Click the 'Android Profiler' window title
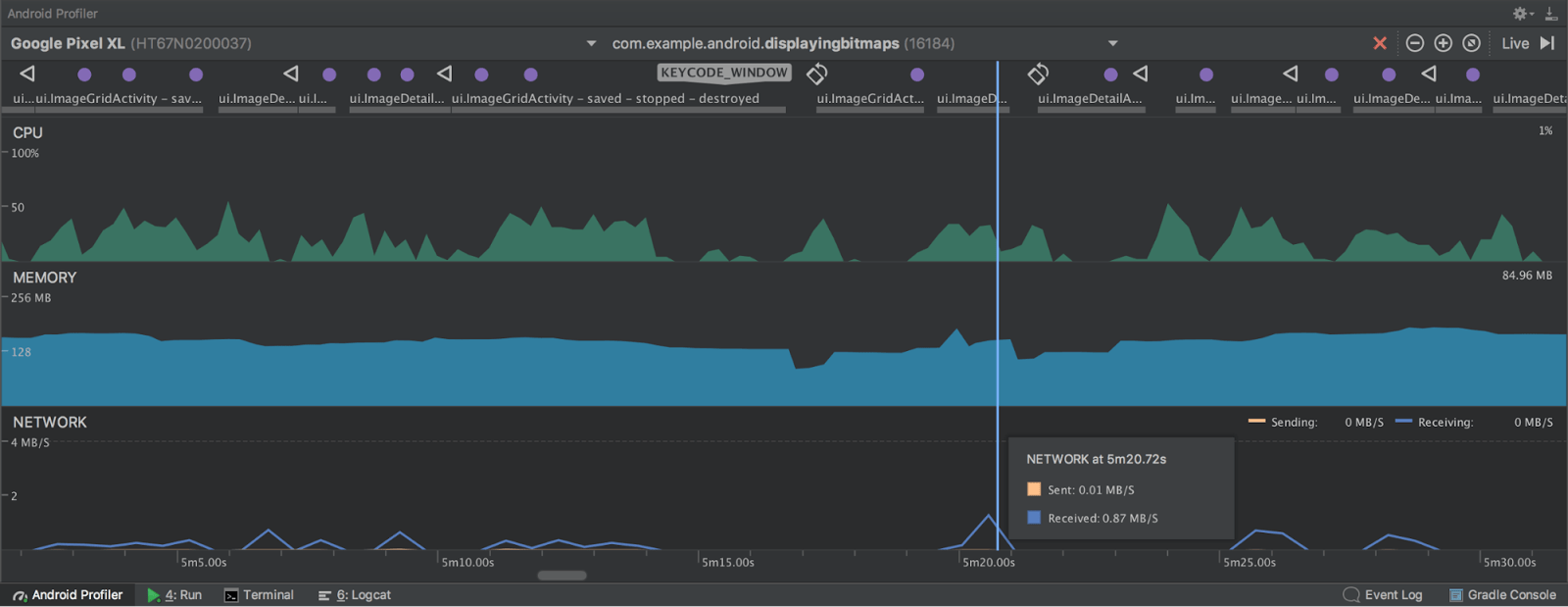This screenshot has width=1568, height=607. pyautogui.click(x=53, y=14)
